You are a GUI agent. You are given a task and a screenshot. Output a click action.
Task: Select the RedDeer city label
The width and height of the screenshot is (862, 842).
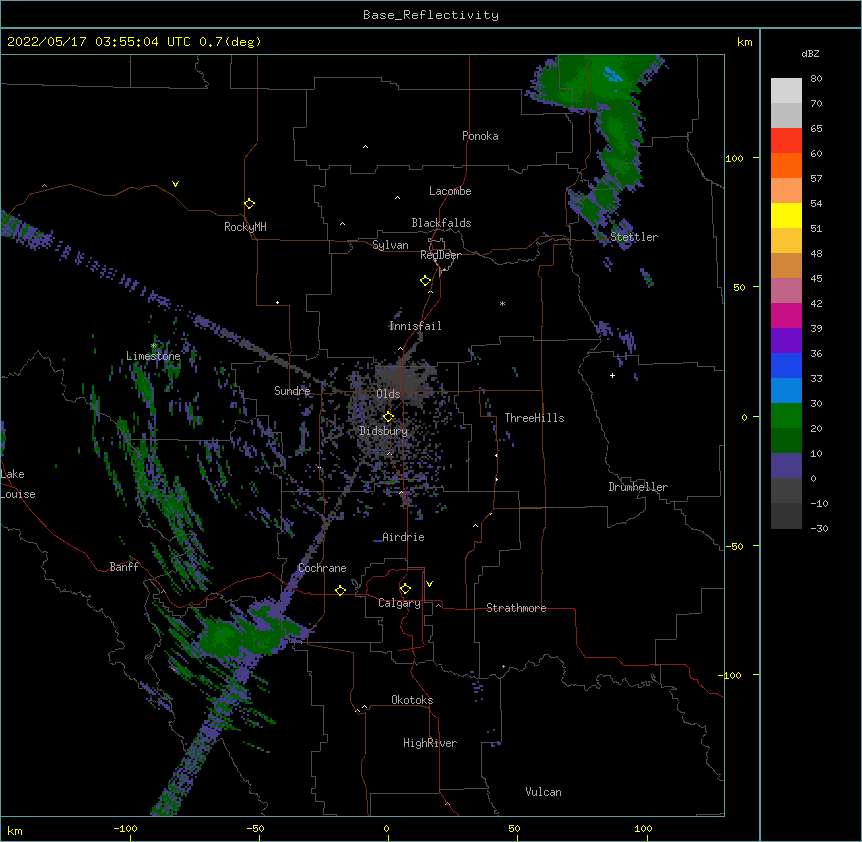click(440, 255)
